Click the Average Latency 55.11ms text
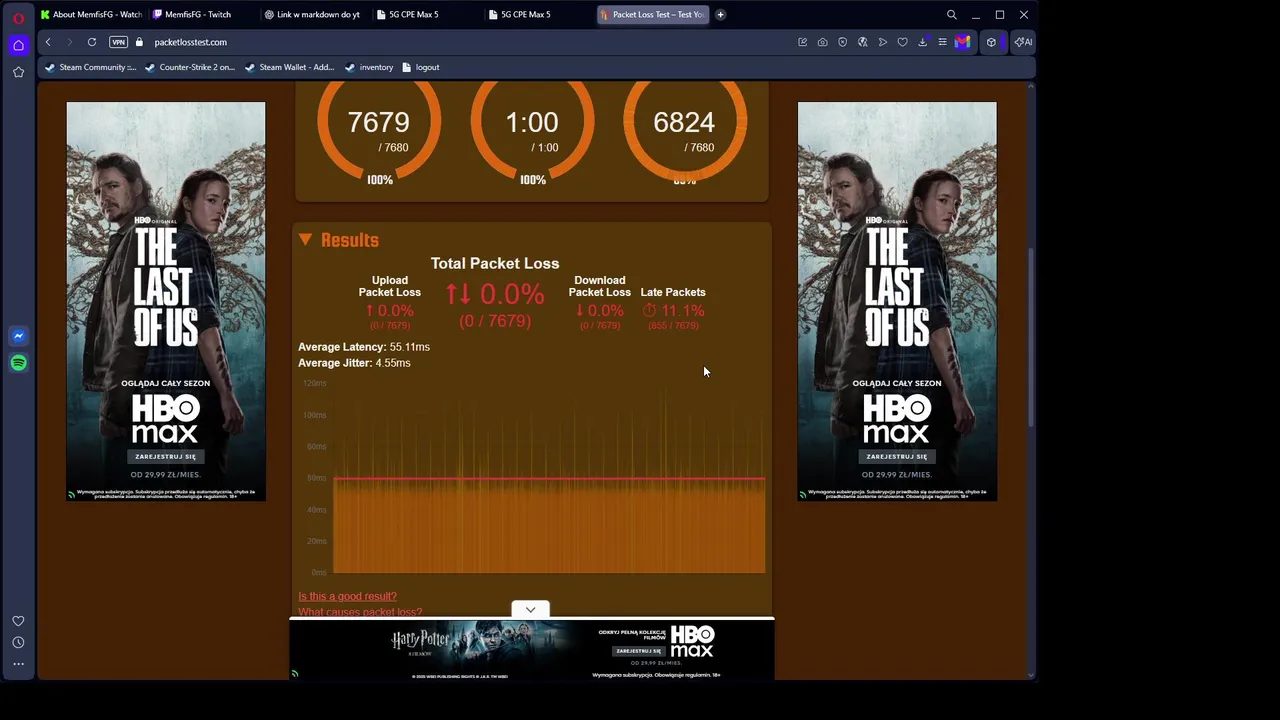 click(x=364, y=347)
